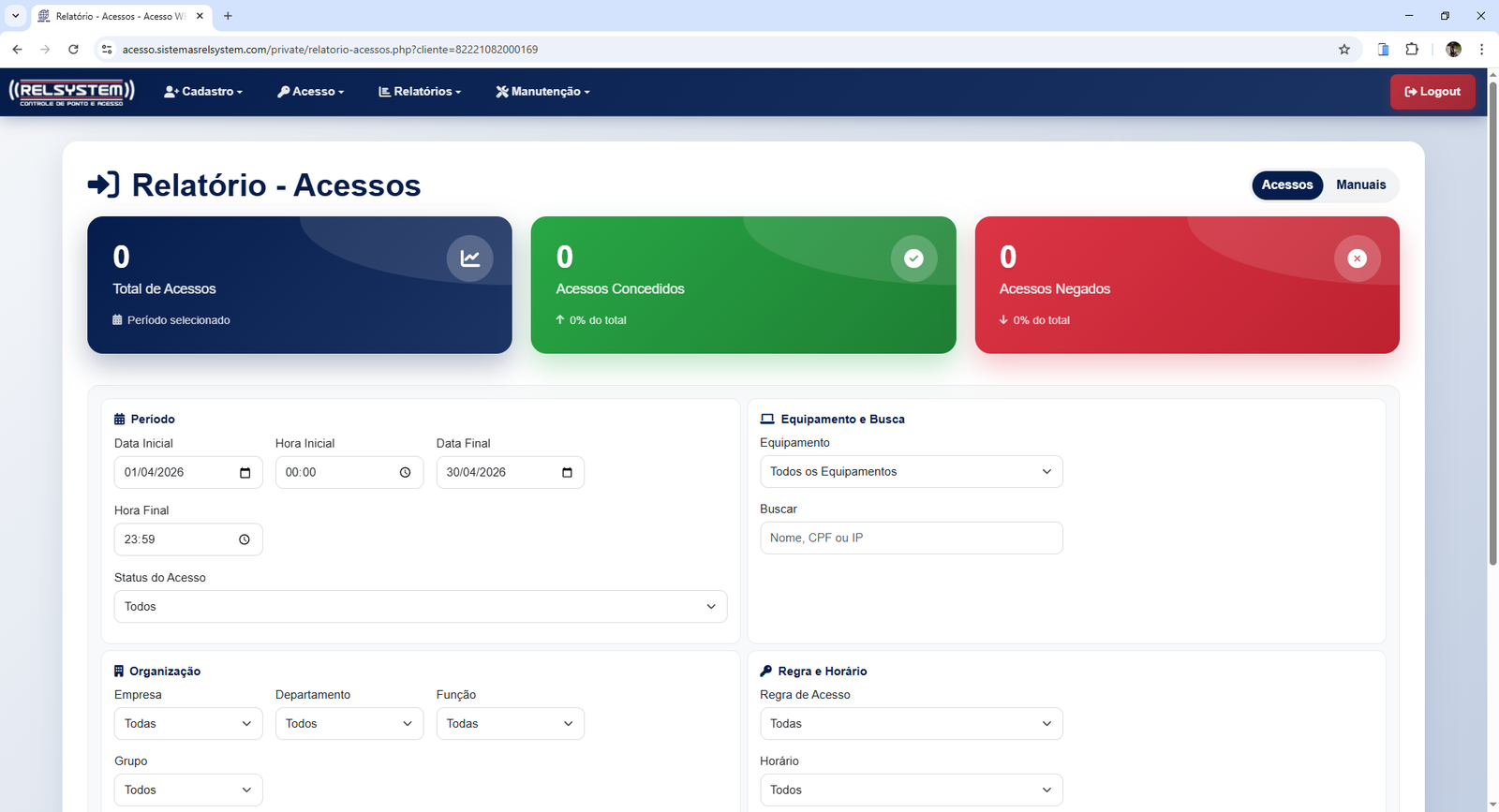Open the calendar picker for Data Final
Screen dimensions: 1499x812
tap(567, 473)
